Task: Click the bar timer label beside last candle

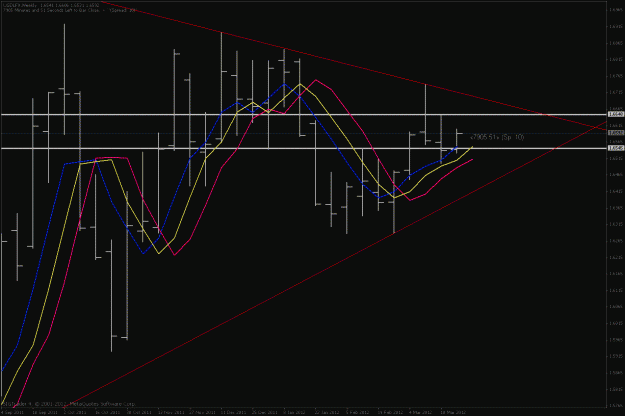Action: click(497, 137)
